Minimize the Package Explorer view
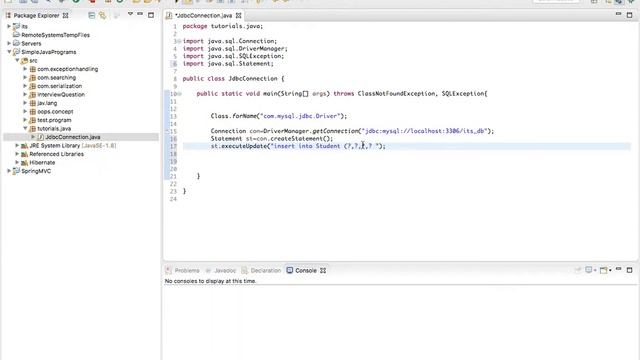 140,14
